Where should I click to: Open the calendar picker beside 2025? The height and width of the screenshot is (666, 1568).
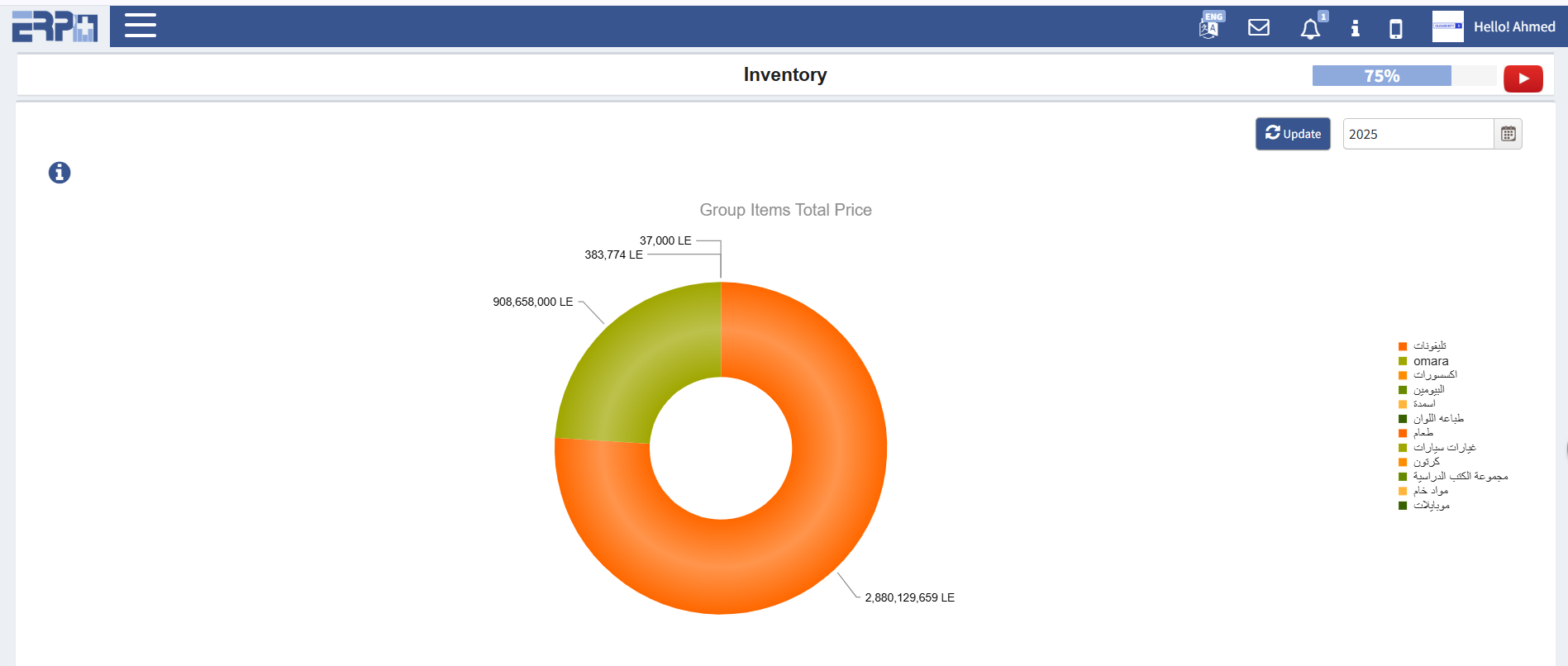click(1508, 134)
